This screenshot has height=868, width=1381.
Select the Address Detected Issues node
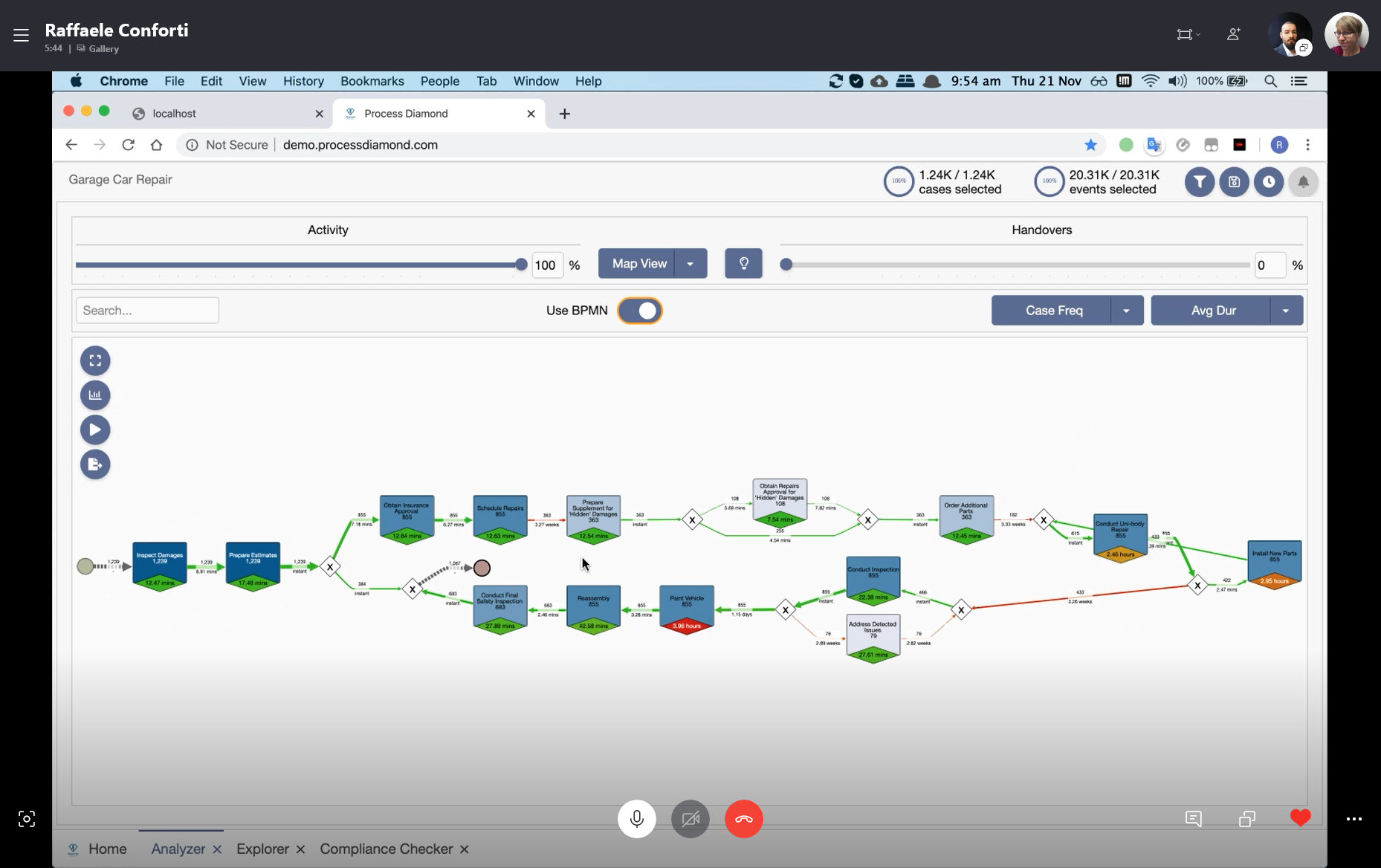[x=873, y=638]
